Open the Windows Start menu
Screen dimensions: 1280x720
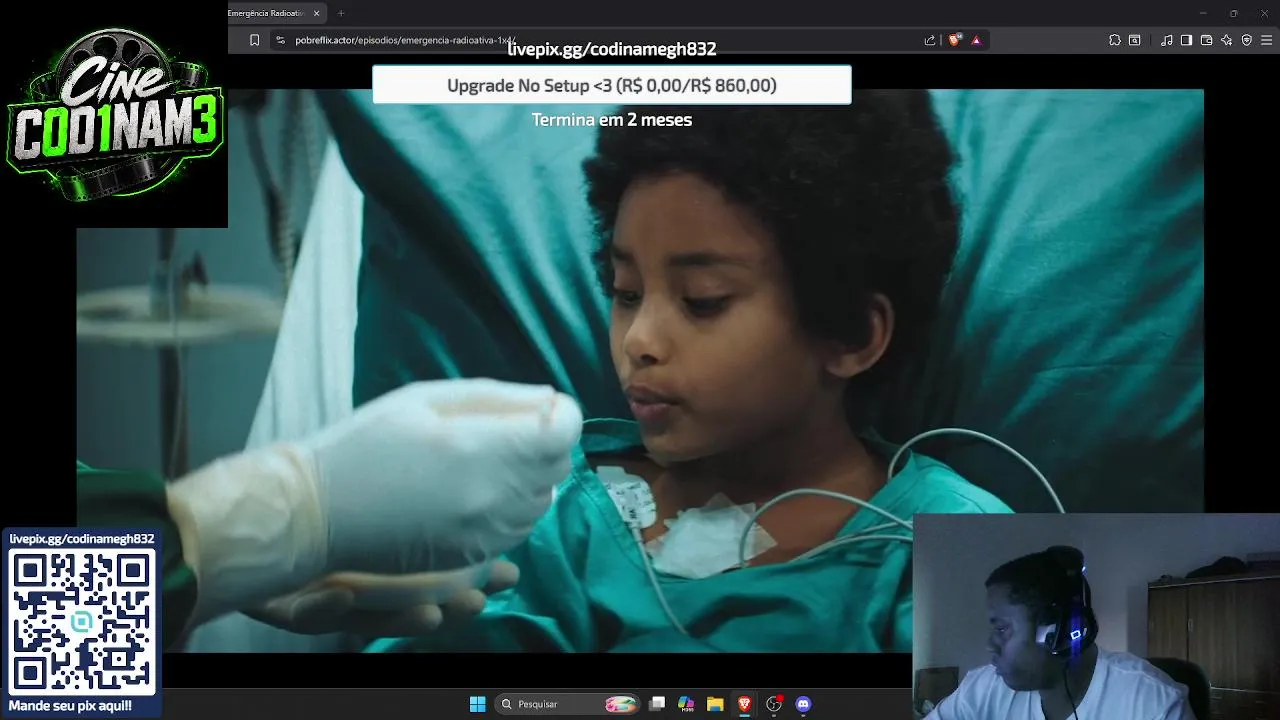point(477,704)
